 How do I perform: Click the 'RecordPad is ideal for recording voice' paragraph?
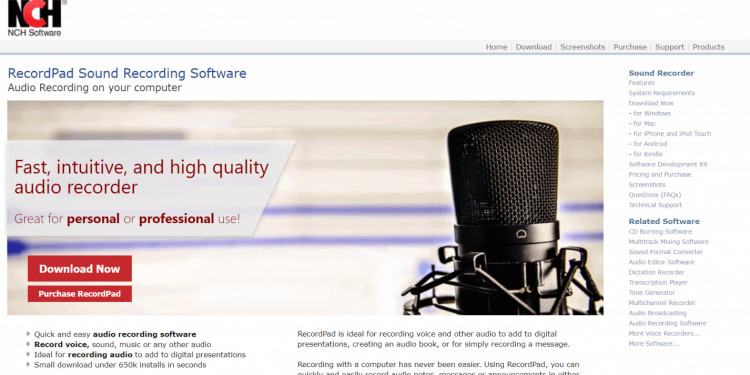click(433, 339)
